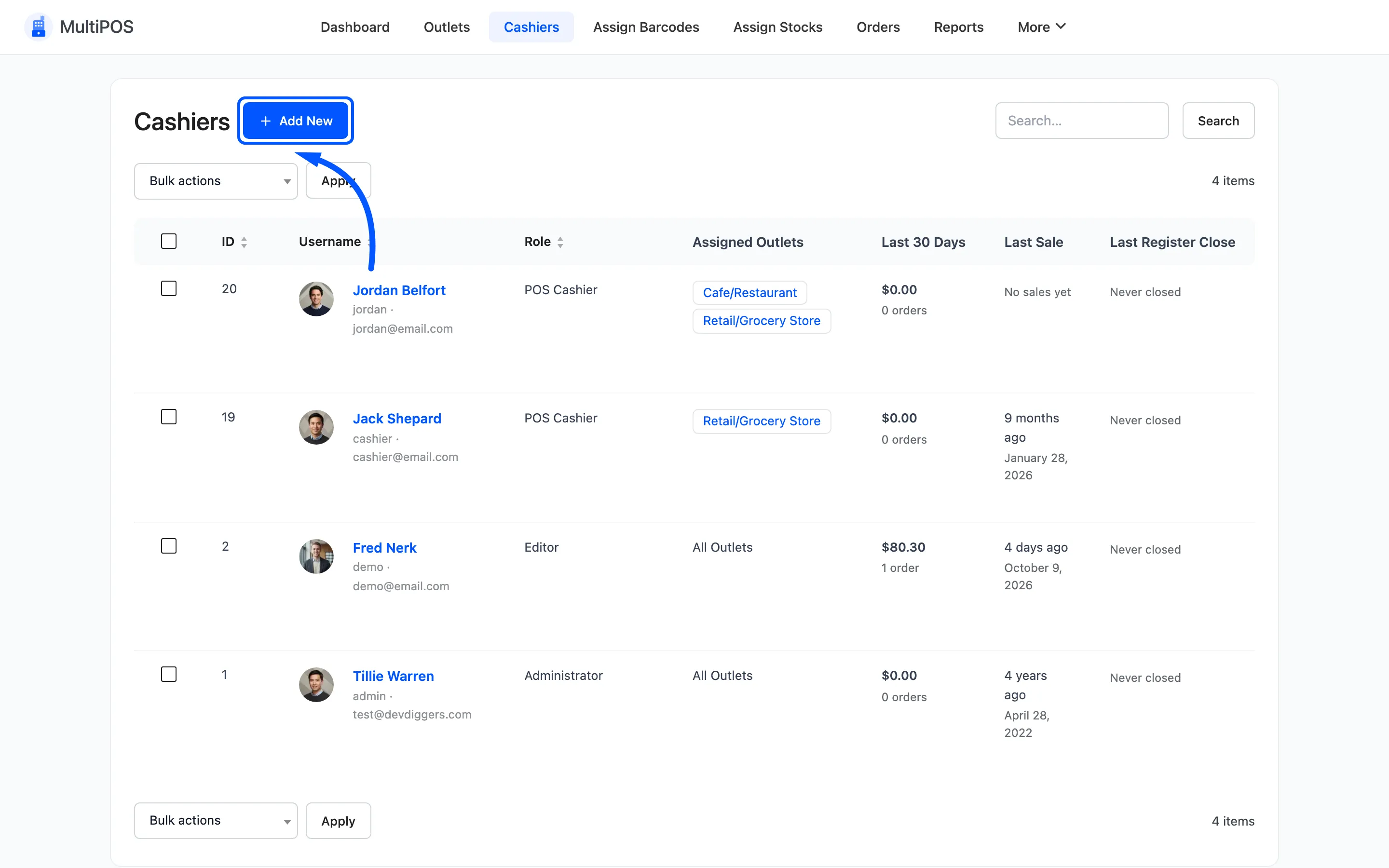The image size is (1389, 868).
Task: Click the MultiPOS brand name
Action: click(x=96, y=27)
